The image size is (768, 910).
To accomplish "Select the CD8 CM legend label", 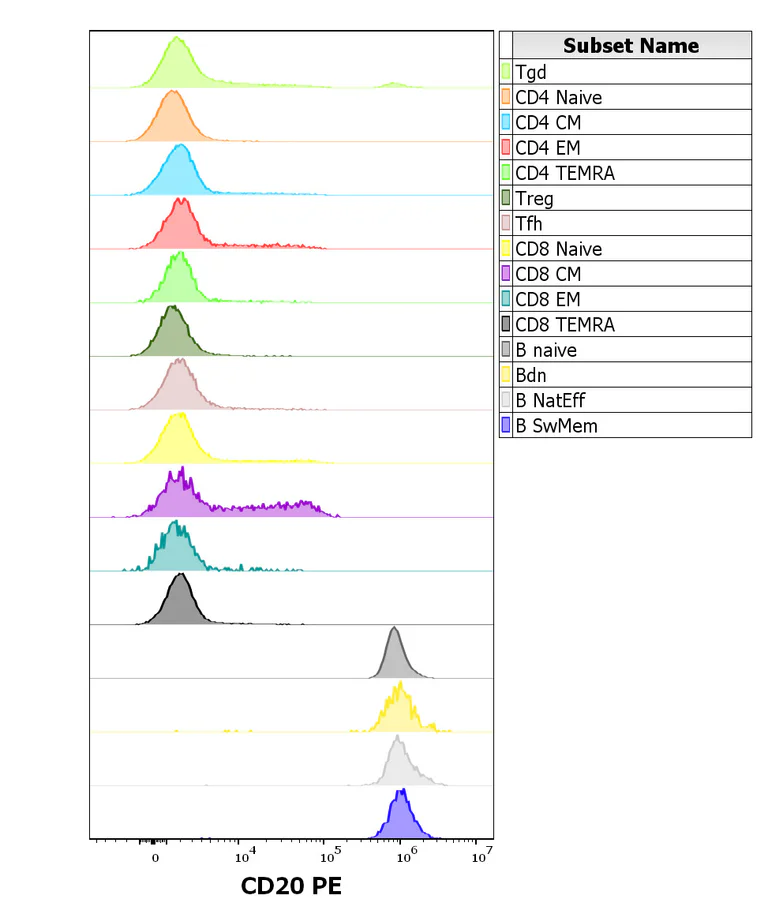I will pos(548,274).
